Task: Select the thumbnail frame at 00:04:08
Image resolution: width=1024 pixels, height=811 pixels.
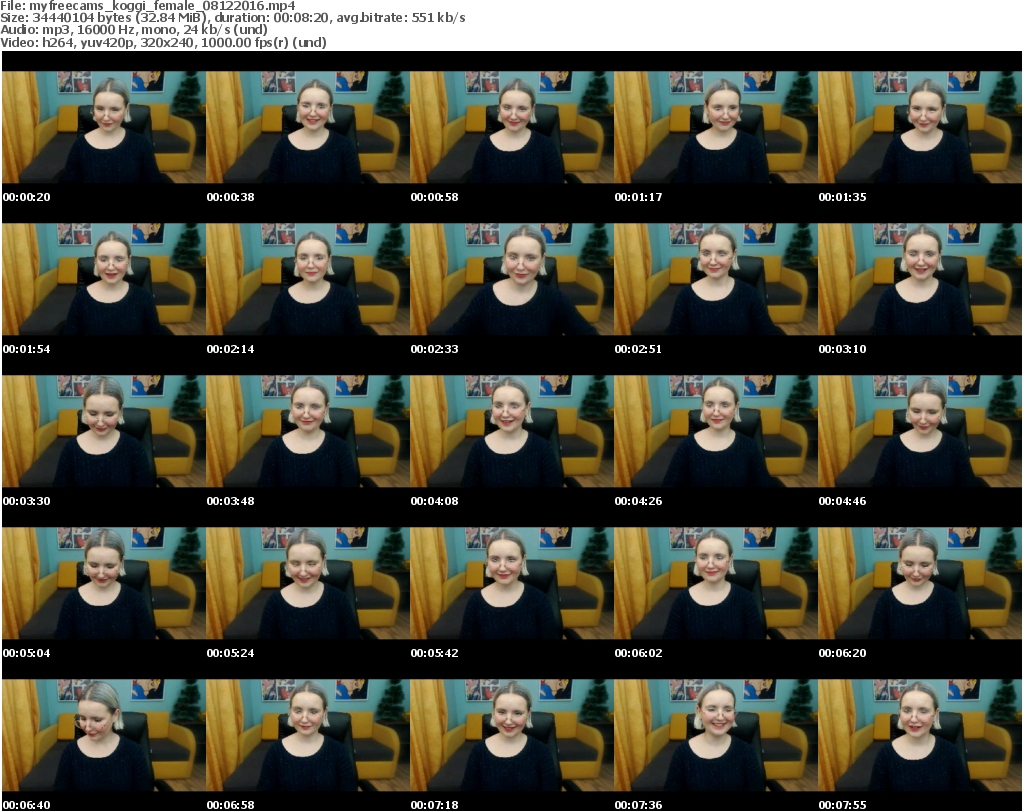Action: tap(511, 432)
